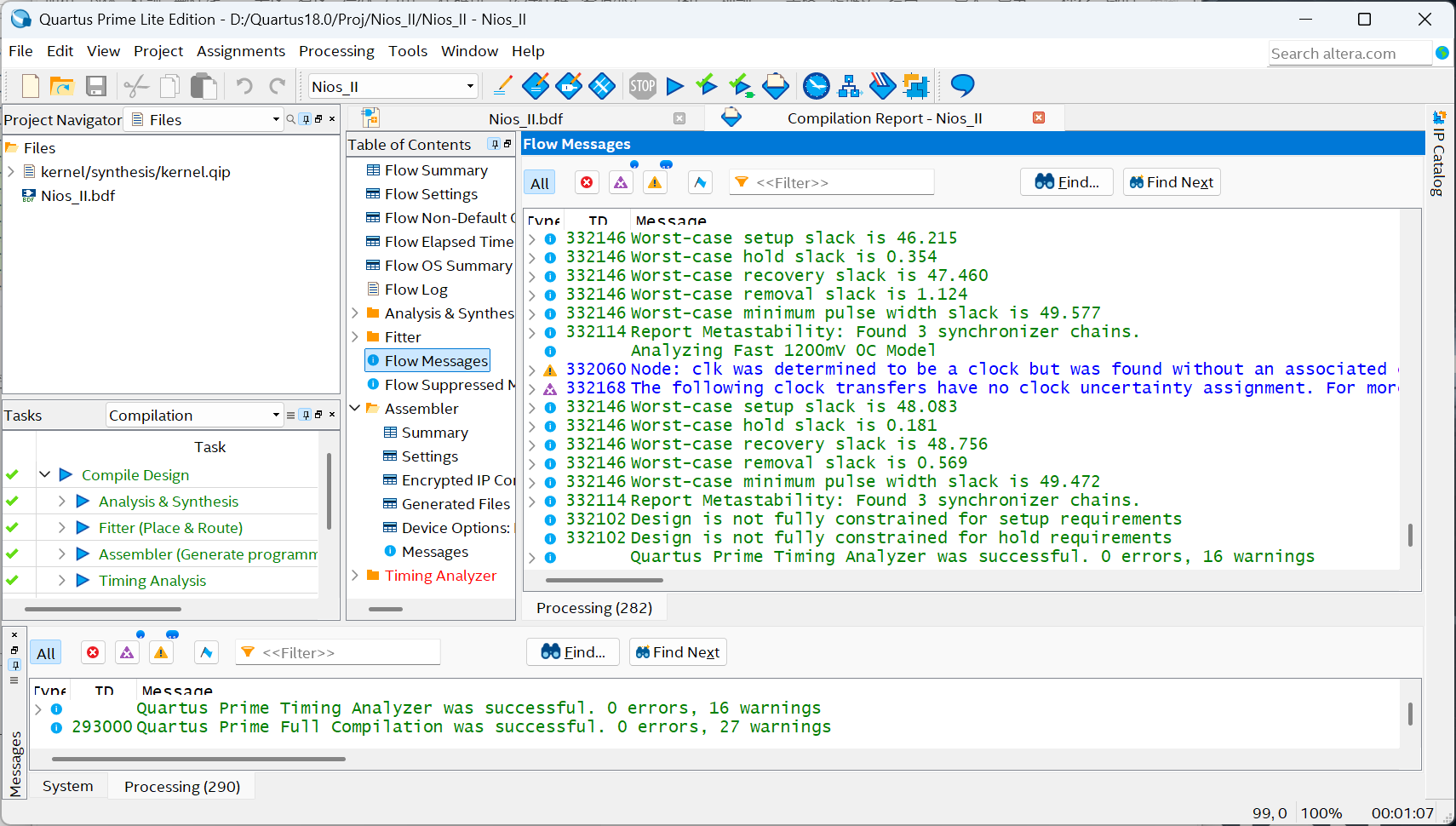Image resolution: width=1456 pixels, height=826 pixels.
Task: Start Analysis & Elaboration checkmark icon
Action: [x=707, y=84]
